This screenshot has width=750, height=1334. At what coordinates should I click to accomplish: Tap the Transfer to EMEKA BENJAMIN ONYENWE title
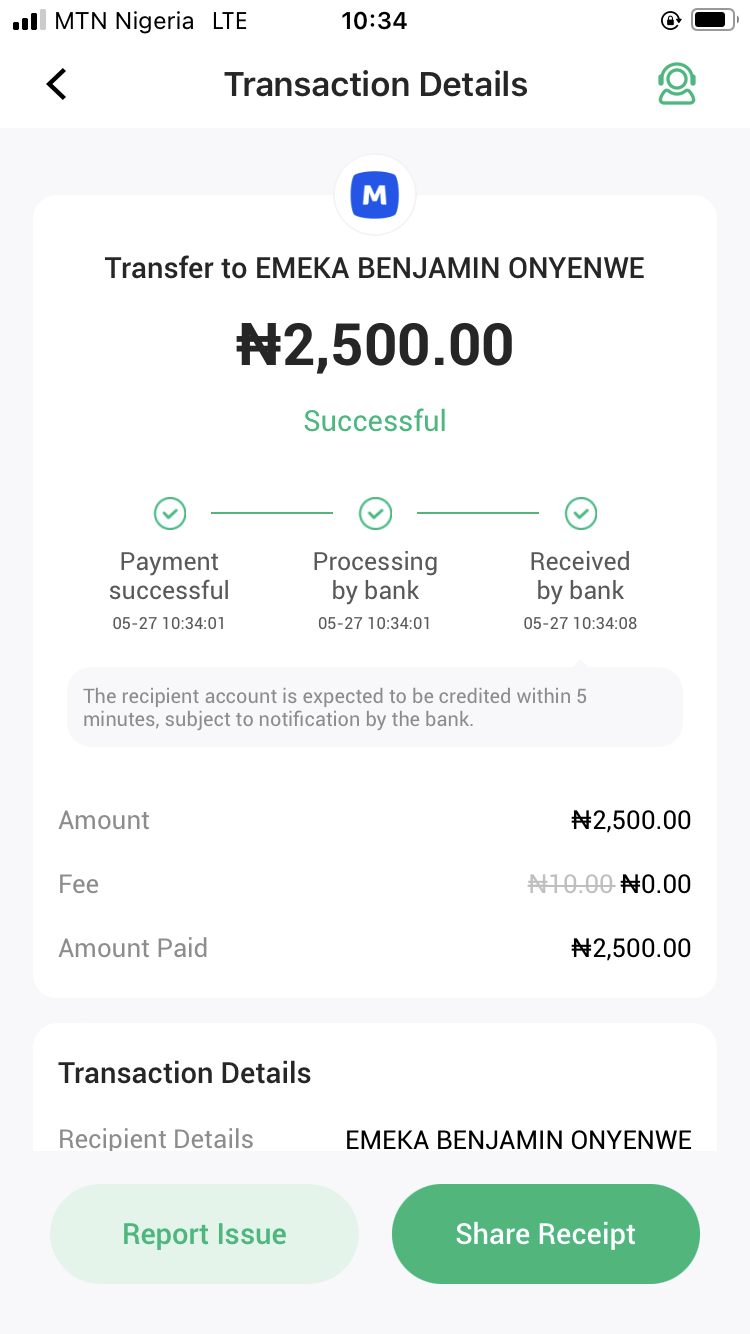point(375,268)
